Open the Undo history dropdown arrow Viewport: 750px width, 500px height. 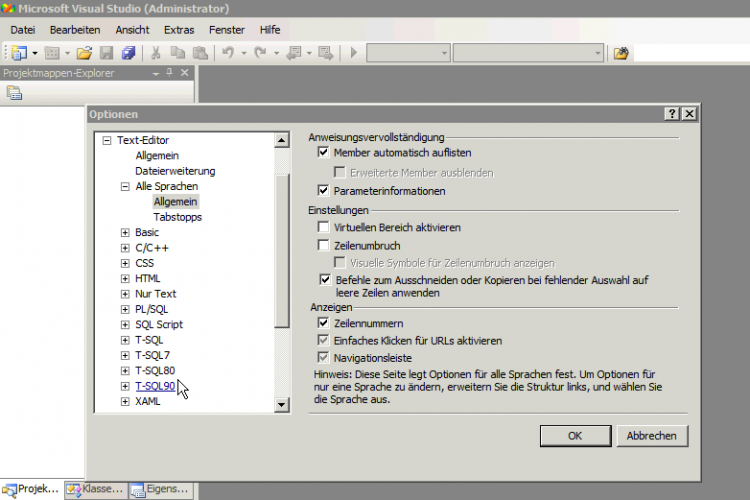pyautogui.click(x=244, y=53)
